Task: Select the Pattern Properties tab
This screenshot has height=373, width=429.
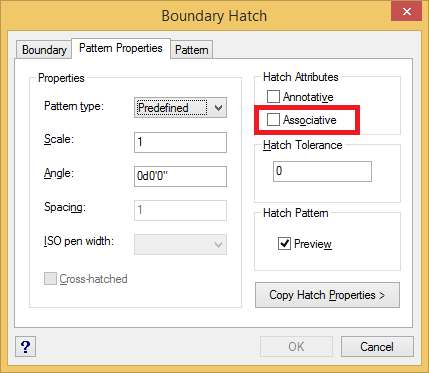Action: pyautogui.click(x=121, y=48)
